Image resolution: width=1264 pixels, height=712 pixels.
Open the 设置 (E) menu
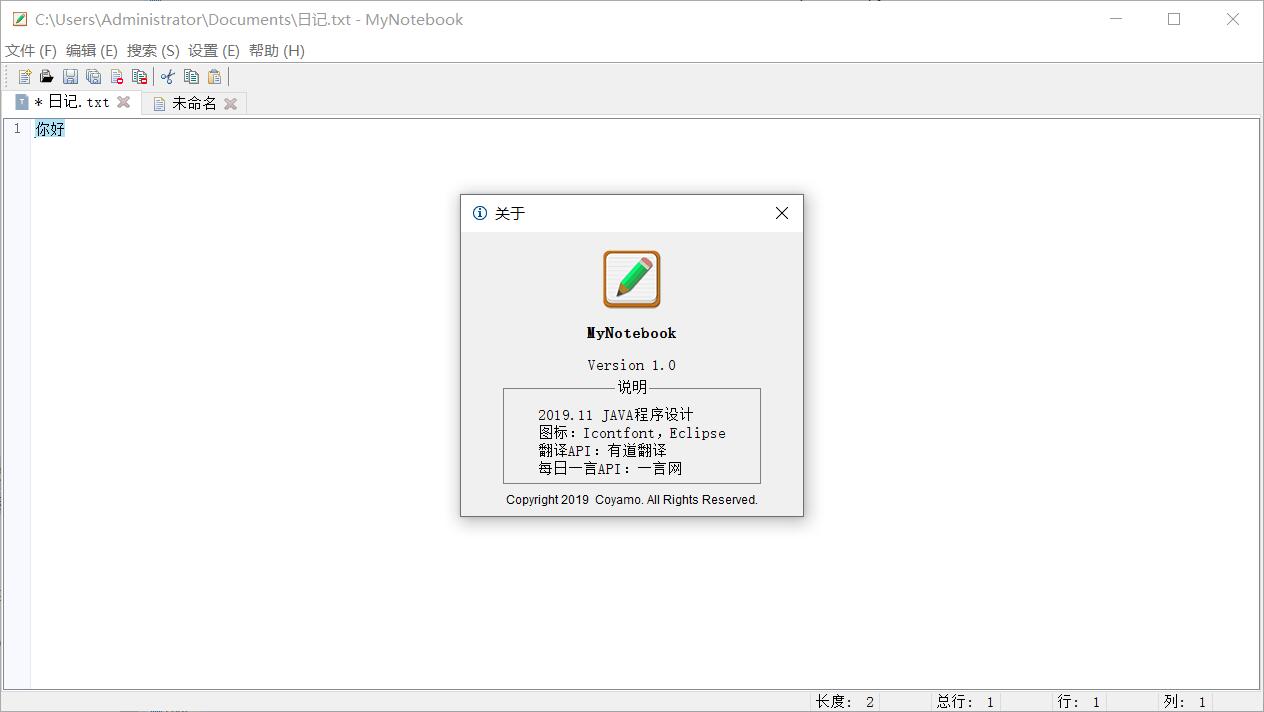click(x=214, y=50)
